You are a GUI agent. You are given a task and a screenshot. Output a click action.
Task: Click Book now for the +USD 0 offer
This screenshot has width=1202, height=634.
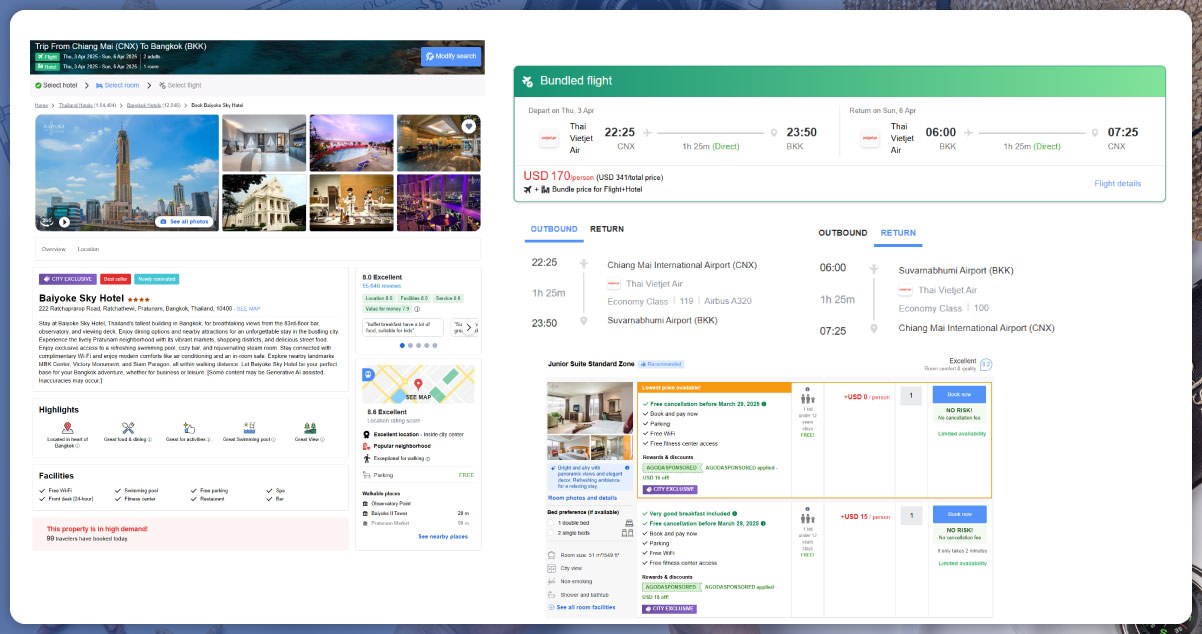(959, 395)
